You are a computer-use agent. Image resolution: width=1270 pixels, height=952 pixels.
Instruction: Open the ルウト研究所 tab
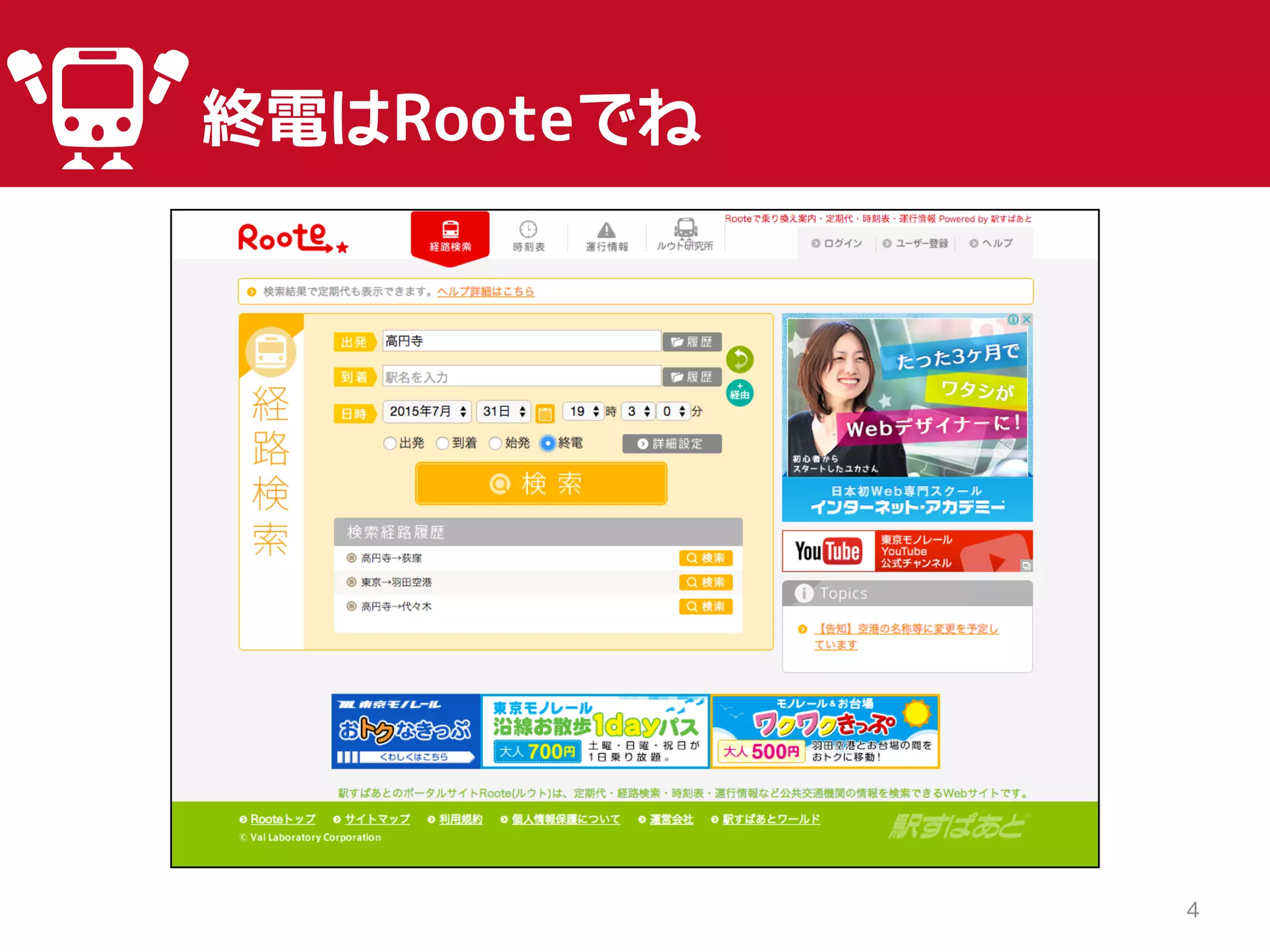(685, 236)
